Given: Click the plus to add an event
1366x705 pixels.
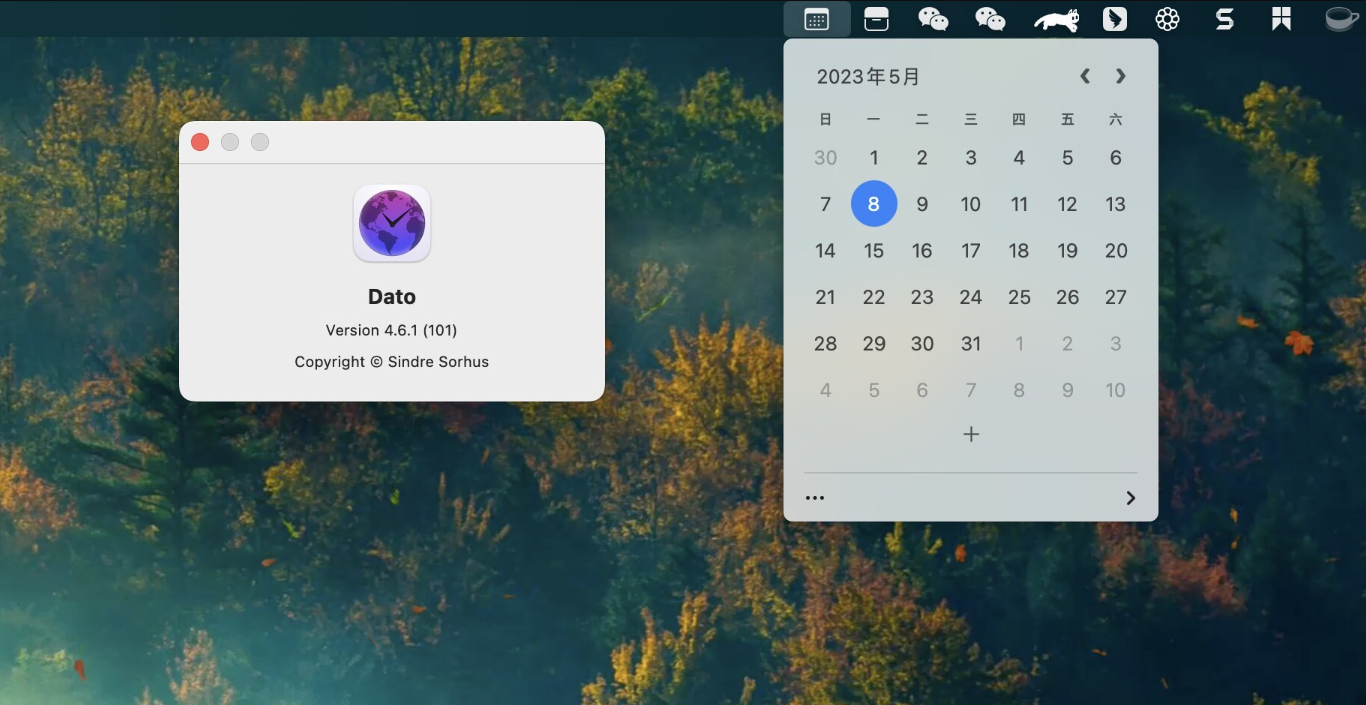Looking at the screenshot, I should [x=970, y=434].
